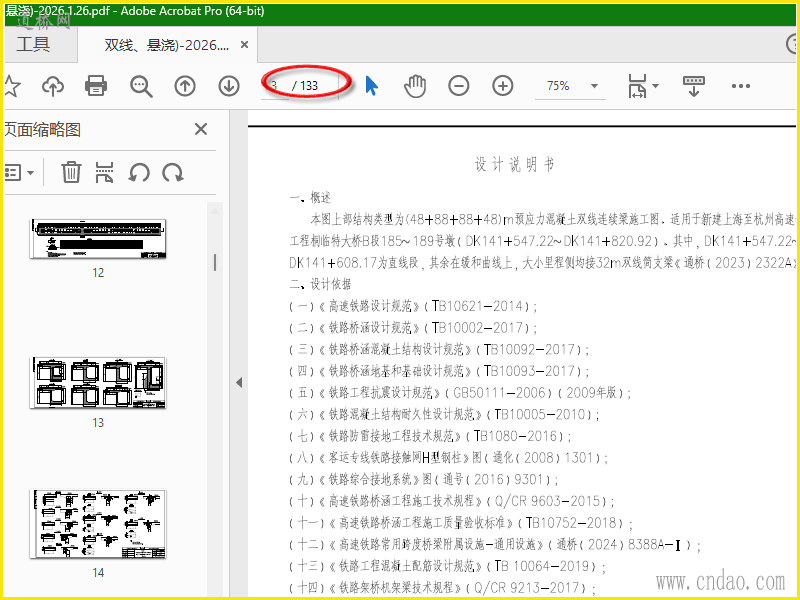Open the more tools ellipsis menu
The width and height of the screenshot is (800, 600).
pyautogui.click(x=740, y=86)
